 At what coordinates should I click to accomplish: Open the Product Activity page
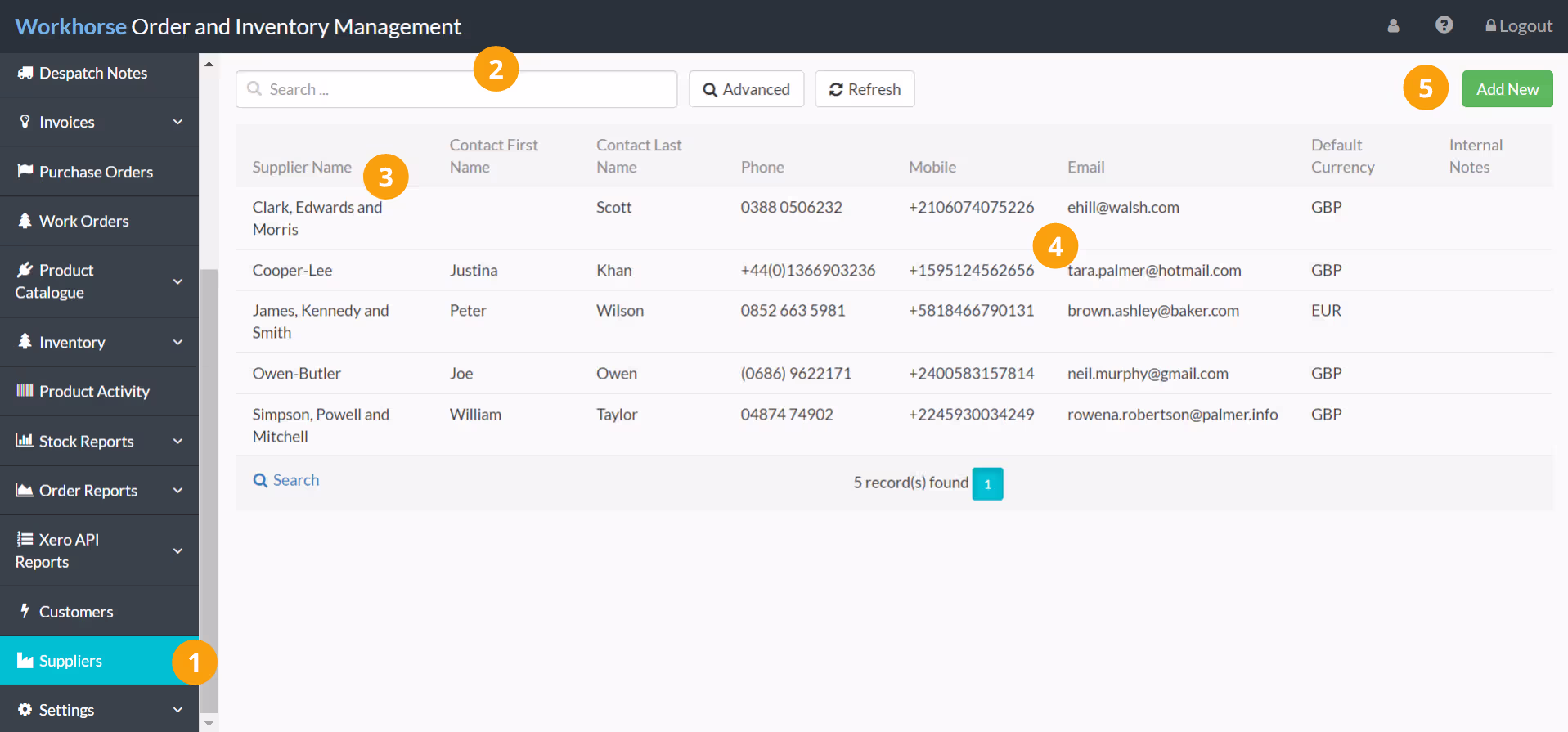(99, 391)
